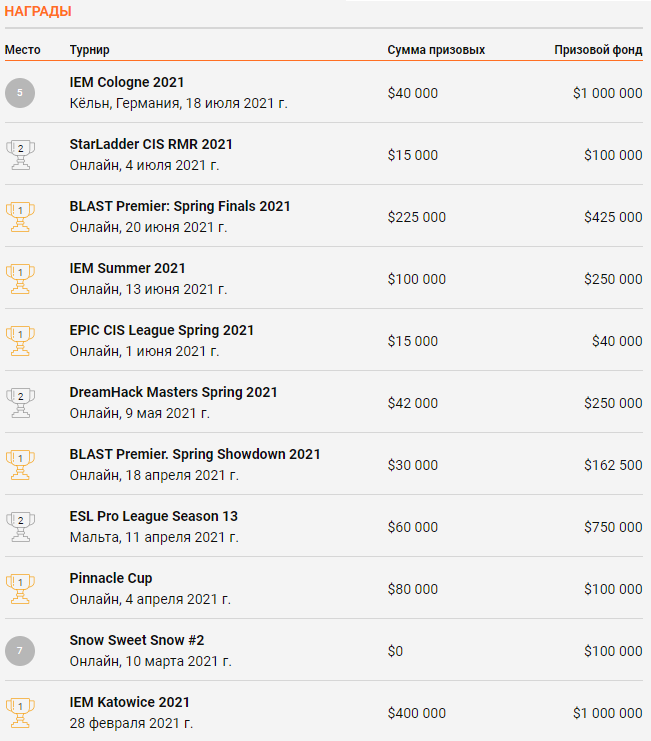651x741 pixels.
Task: Click the 7th place badge for Snow Sweet Snow #2
Action: pyautogui.click(x=20, y=651)
